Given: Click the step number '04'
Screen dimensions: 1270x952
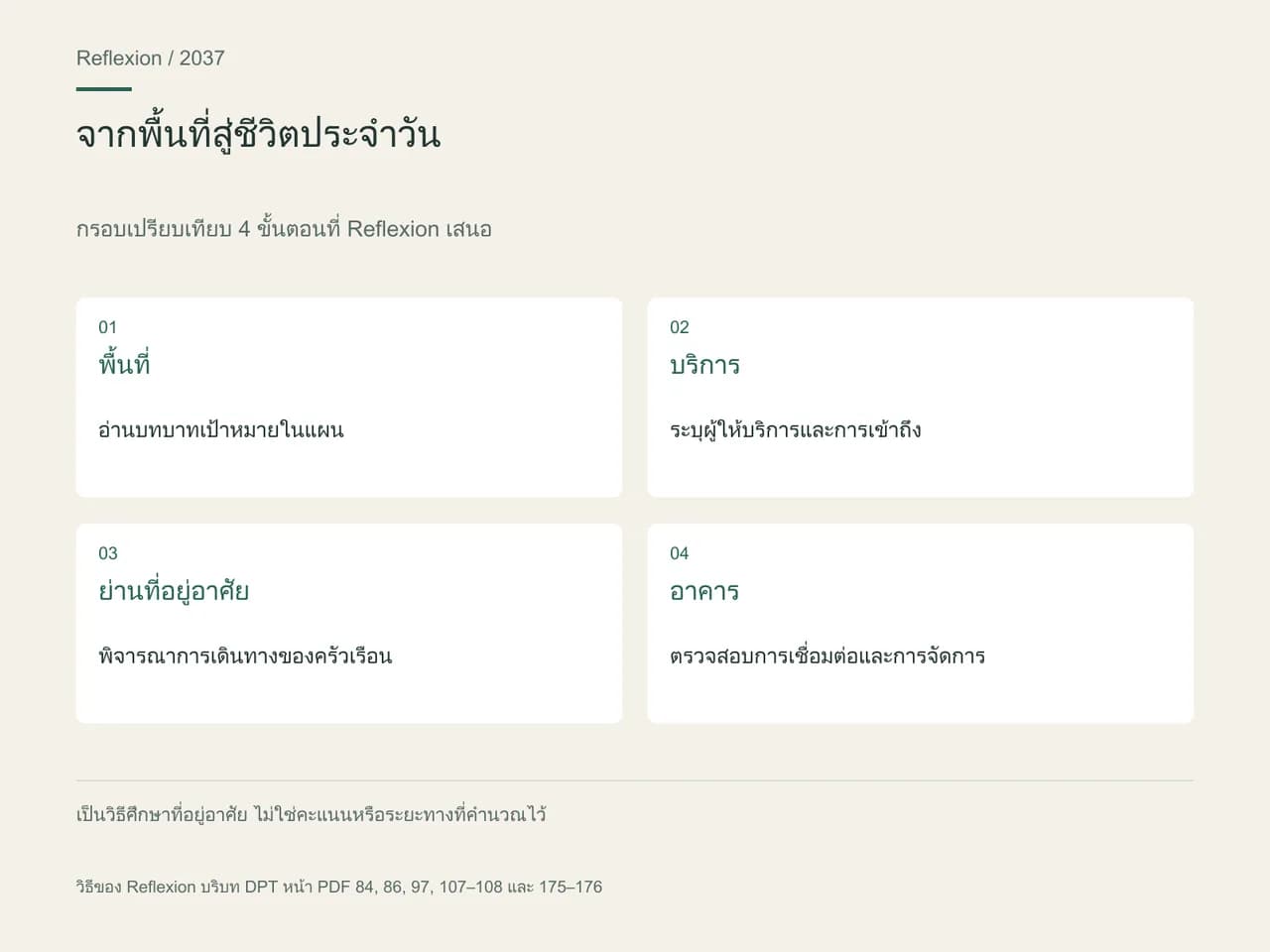Looking at the screenshot, I should (x=680, y=553).
